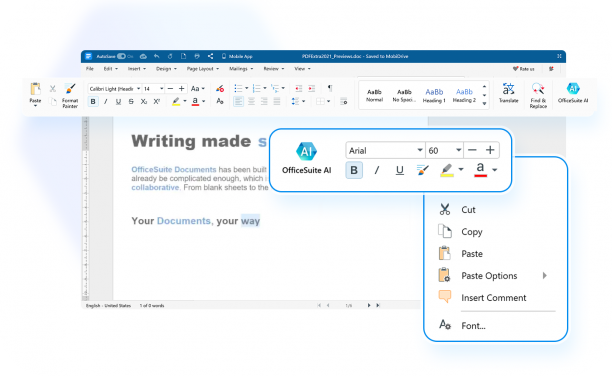Click the Increase Indent icon
Viewport: 612px width, 376px height.
tap(311, 89)
